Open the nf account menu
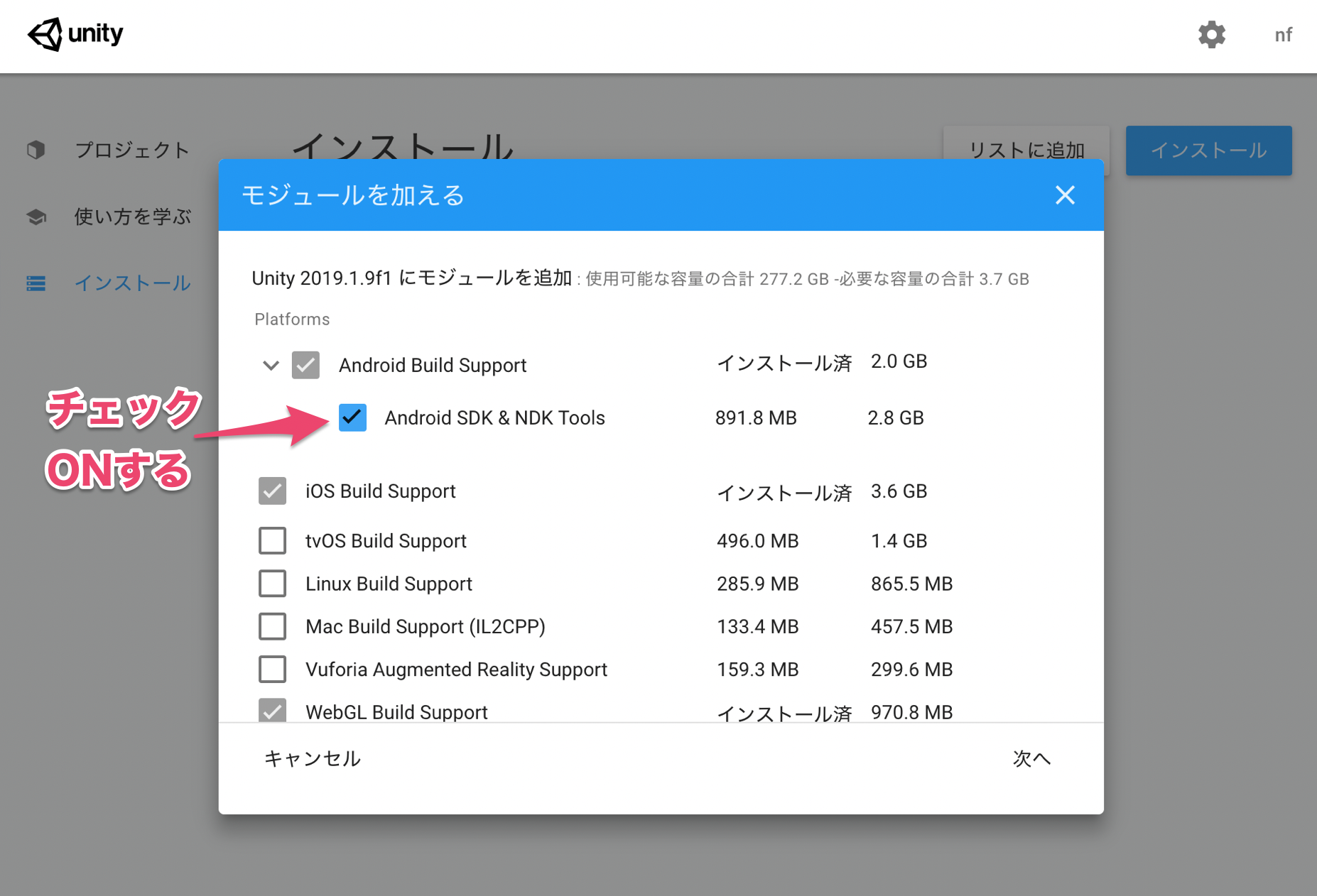 point(1283,35)
